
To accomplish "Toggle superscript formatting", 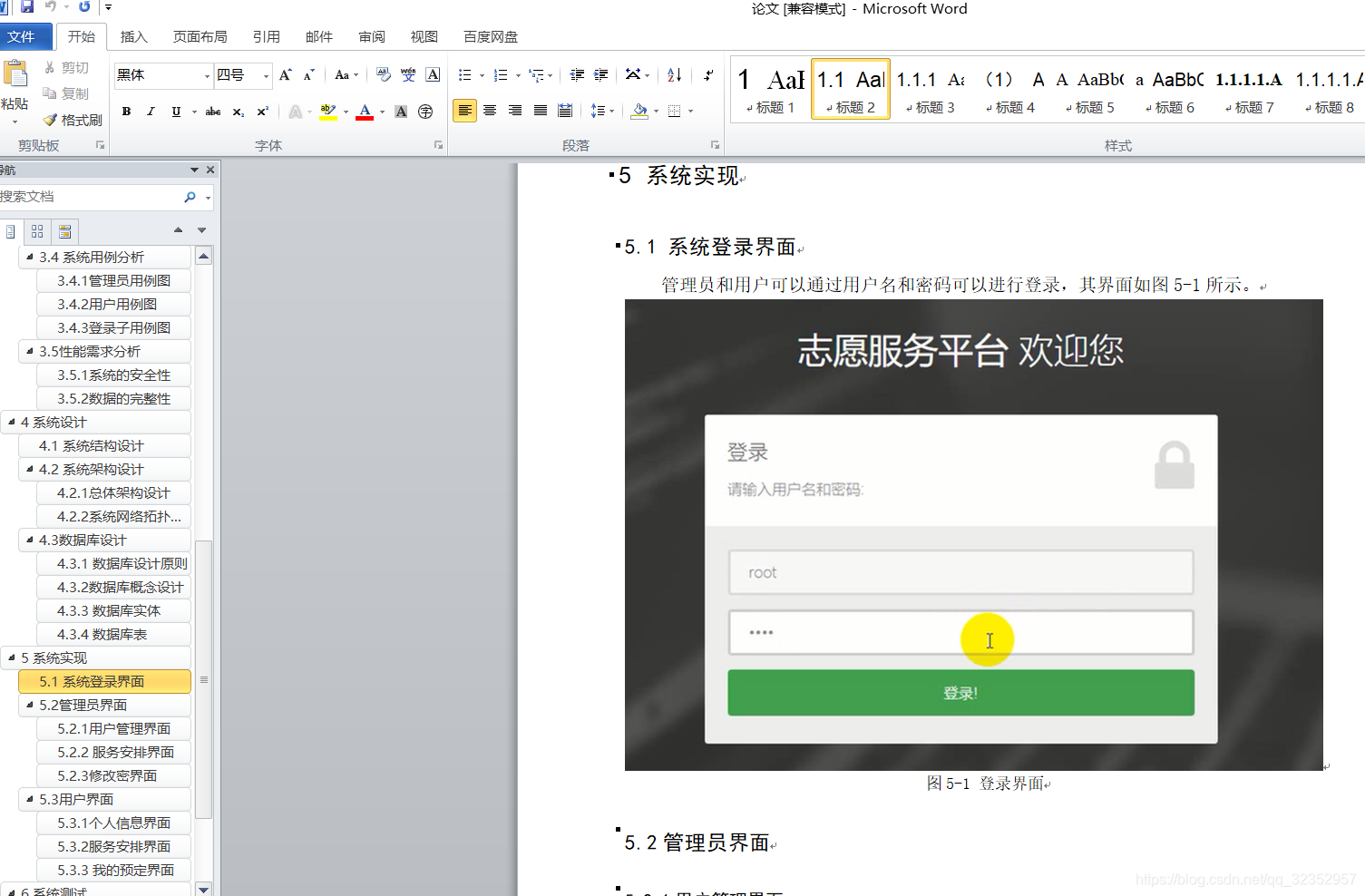I will point(262,112).
